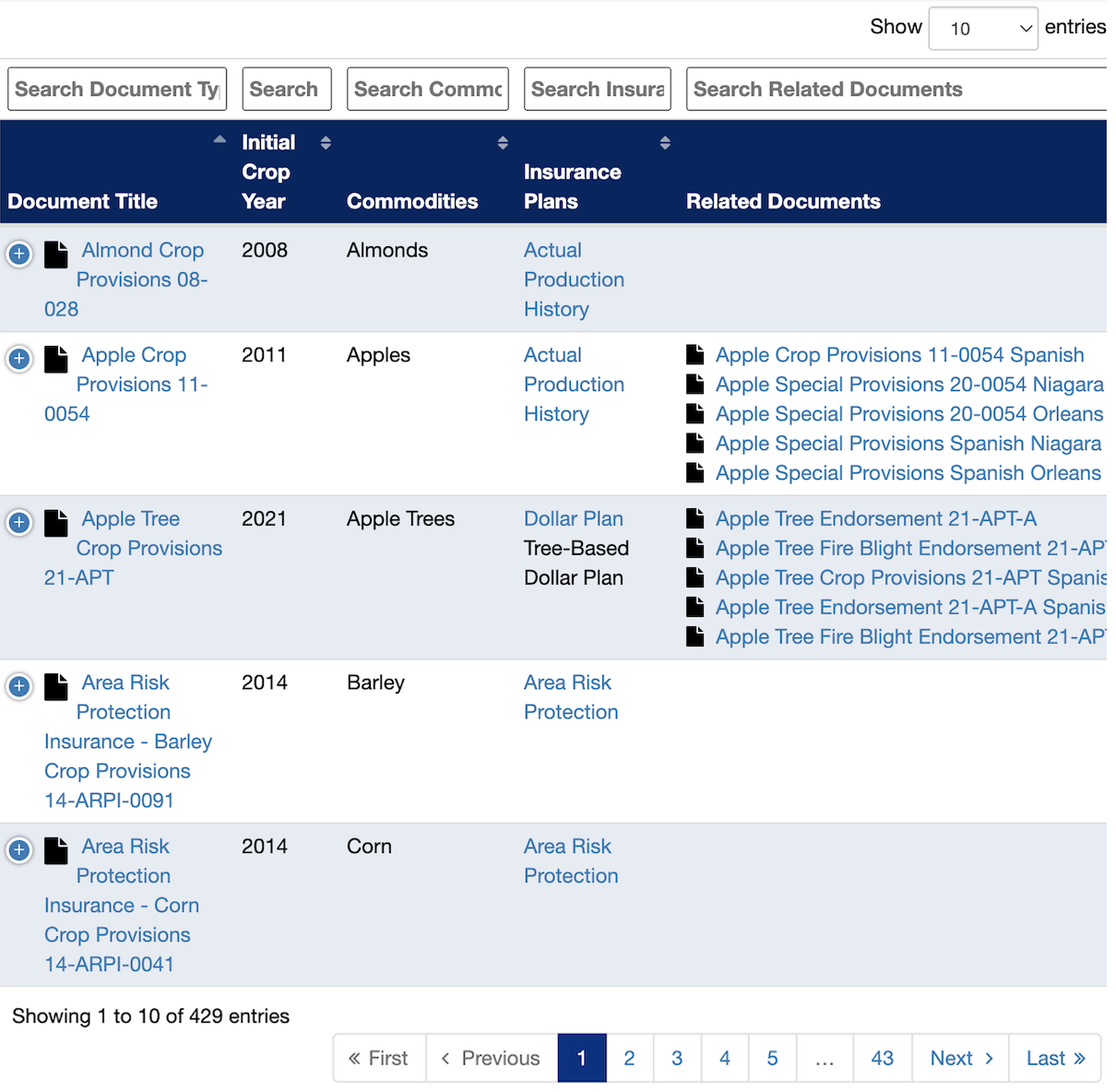This screenshot has width=1116, height=1092.
Task: Open the Show entries count dropdown
Action: (982, 29)
